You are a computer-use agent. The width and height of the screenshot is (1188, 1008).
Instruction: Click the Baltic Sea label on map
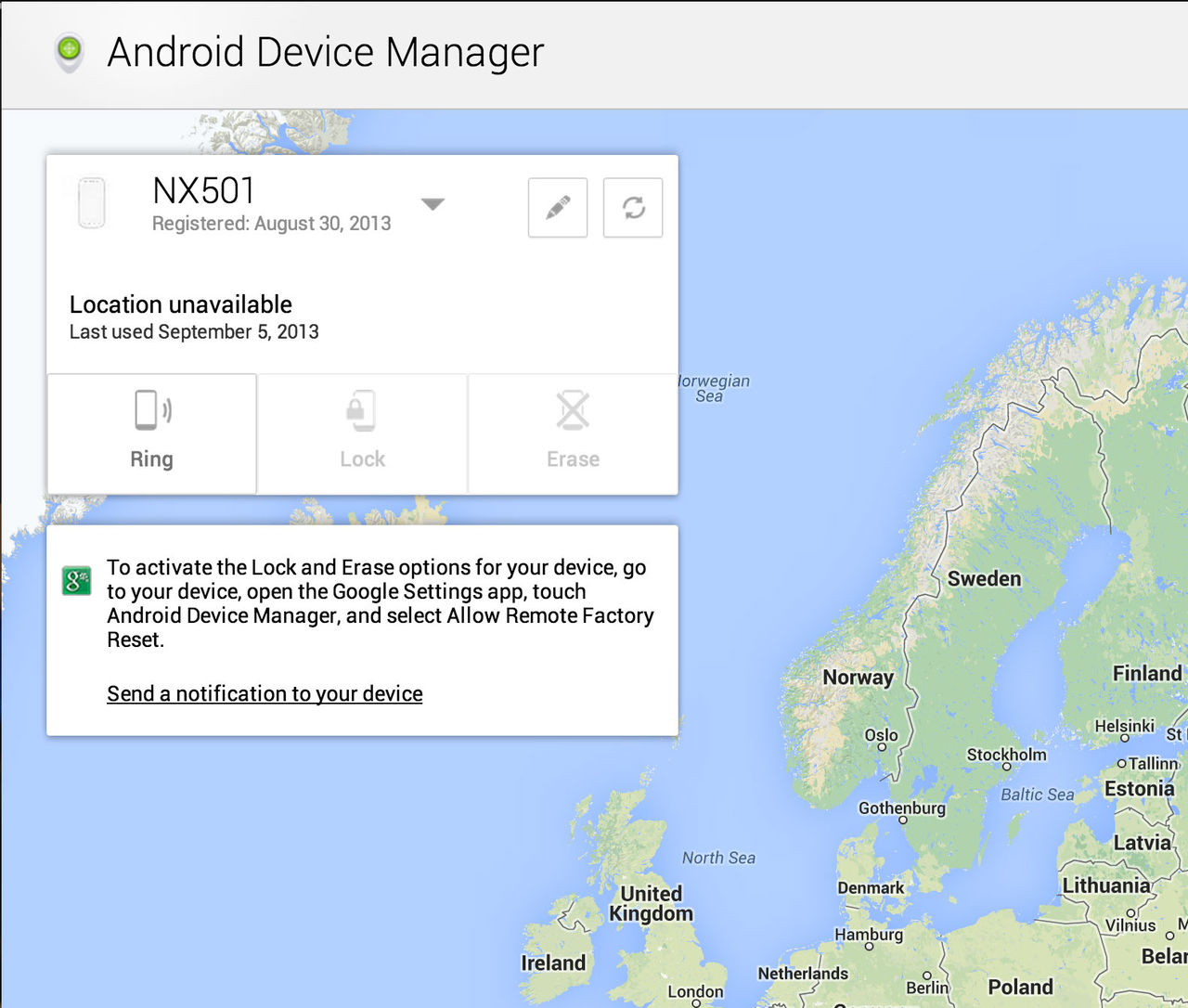(x=1037, y=795)
